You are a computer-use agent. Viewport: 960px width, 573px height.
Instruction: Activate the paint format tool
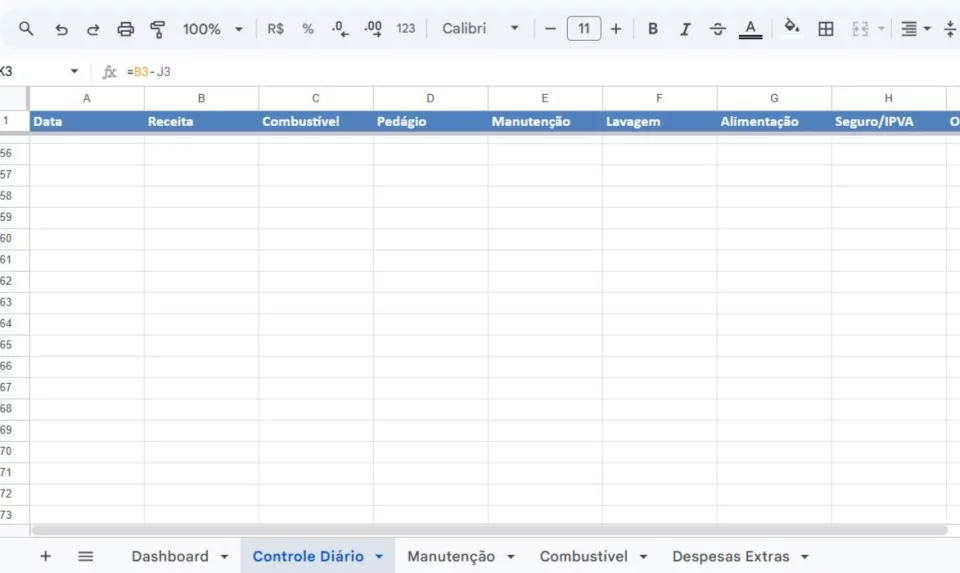coord(157,29)
